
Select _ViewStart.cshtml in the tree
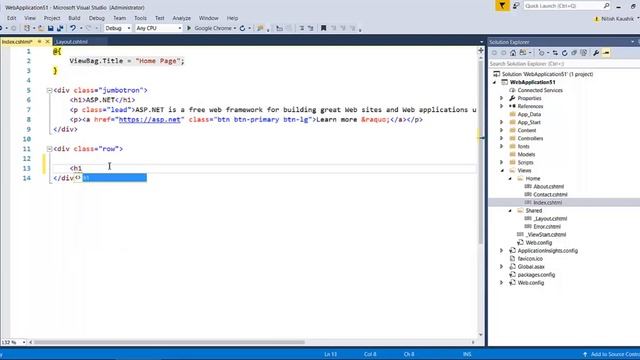(546, 235)
